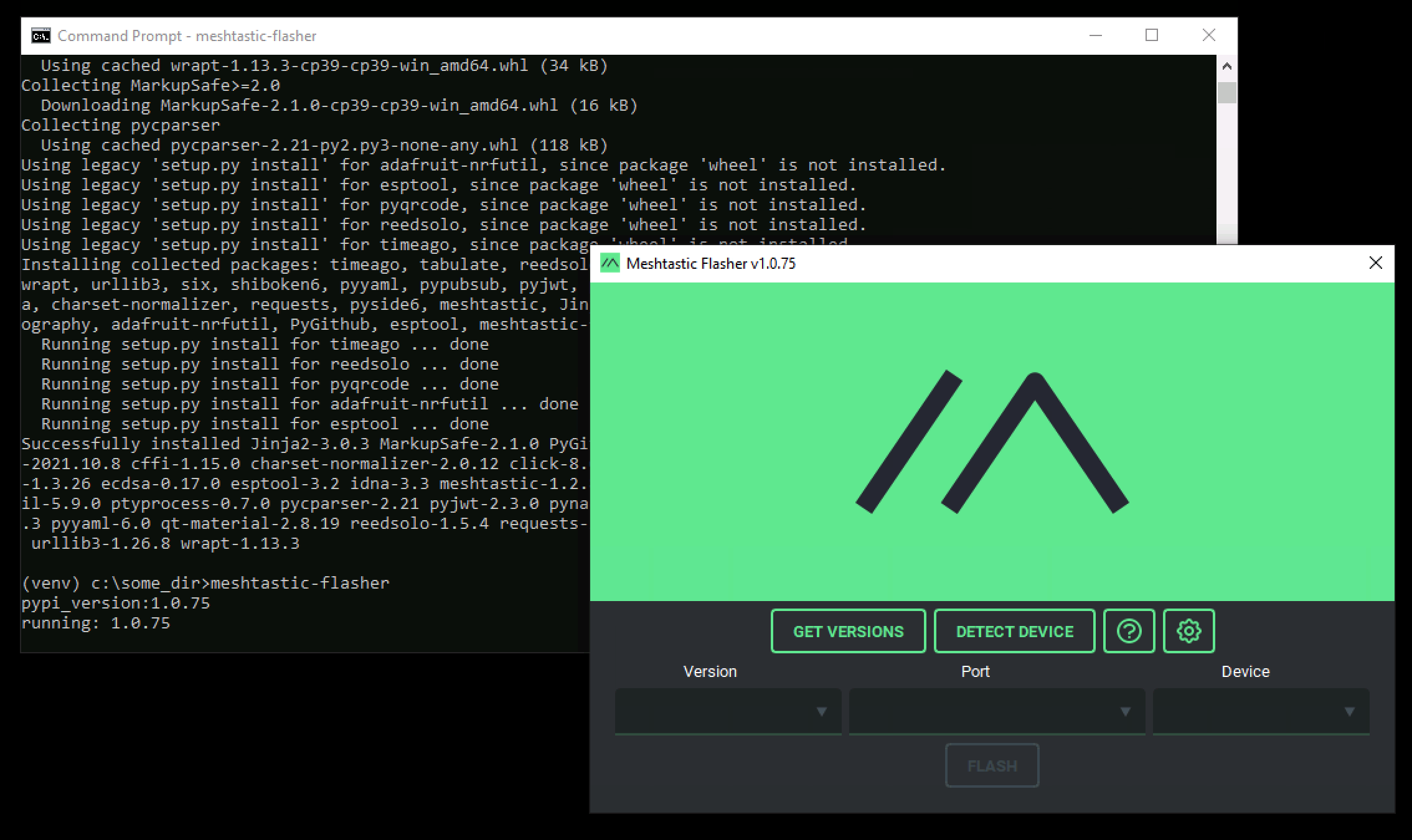Click the Command Prompt scroll up arrow
The width and height of the screenshot is (1412, 840).
pyautogui.click(x=1226, y=66)
